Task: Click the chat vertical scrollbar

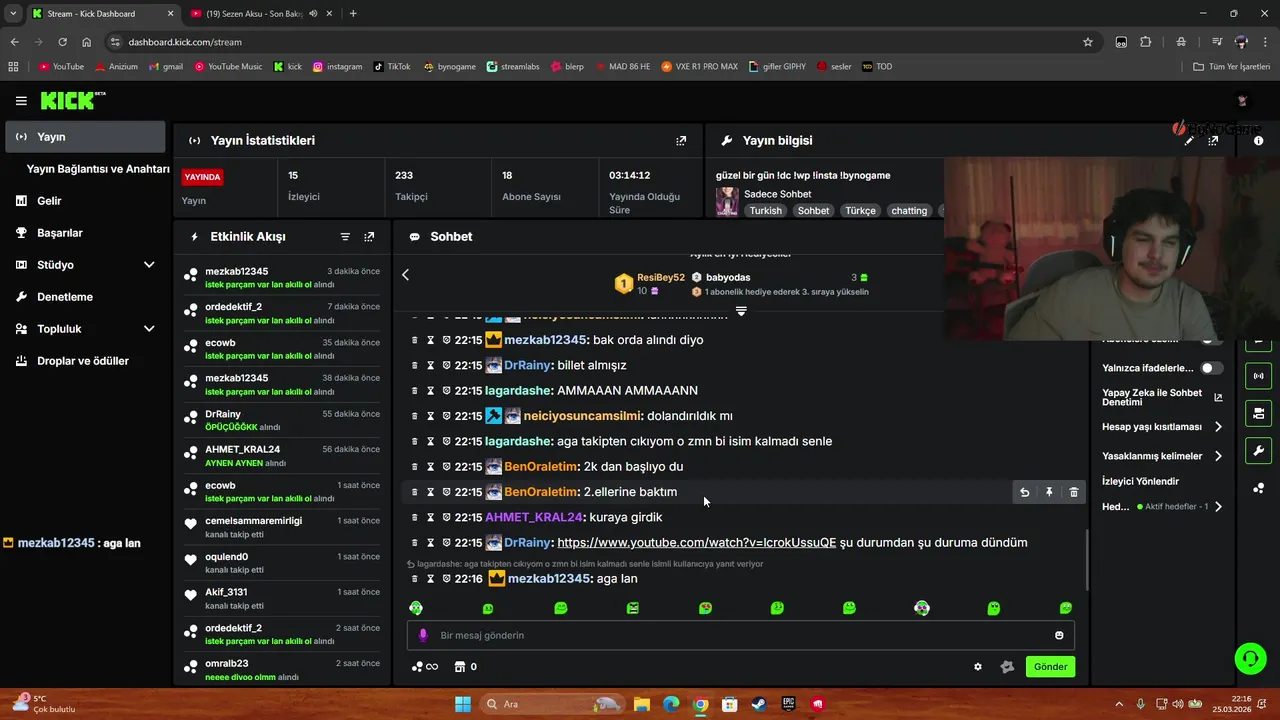Action: [1087, 558]
